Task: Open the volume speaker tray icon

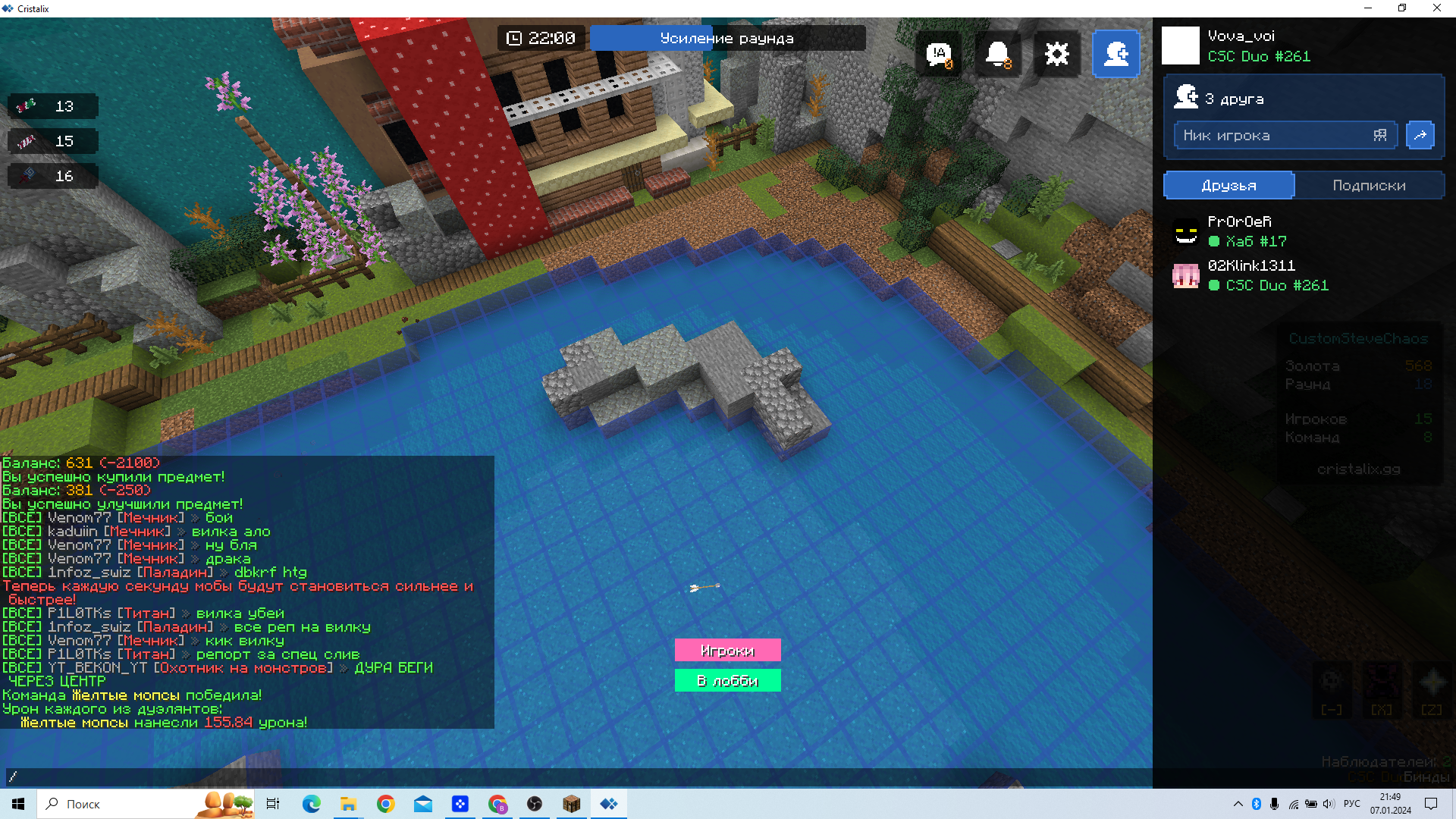Action: [1329, 804]
